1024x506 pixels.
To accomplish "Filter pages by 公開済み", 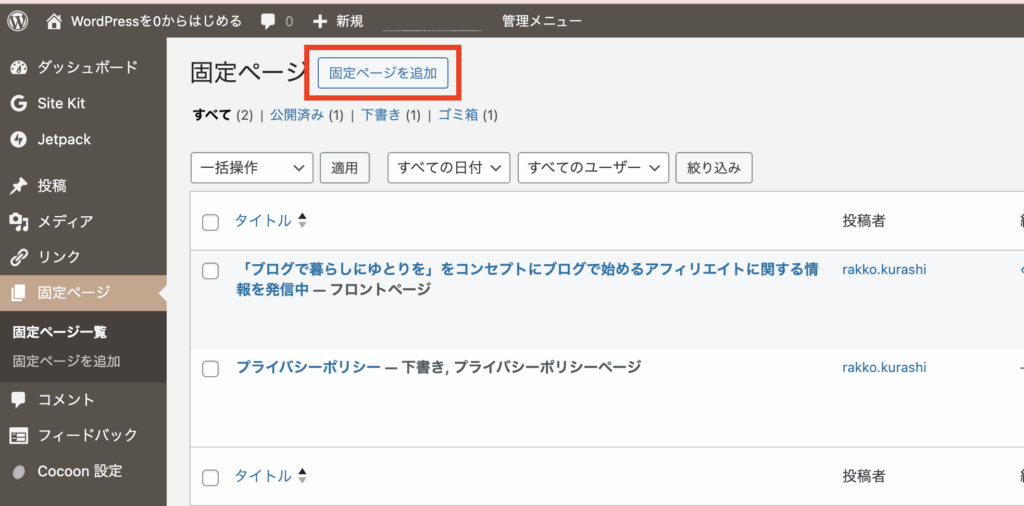I will coord(297,116).
